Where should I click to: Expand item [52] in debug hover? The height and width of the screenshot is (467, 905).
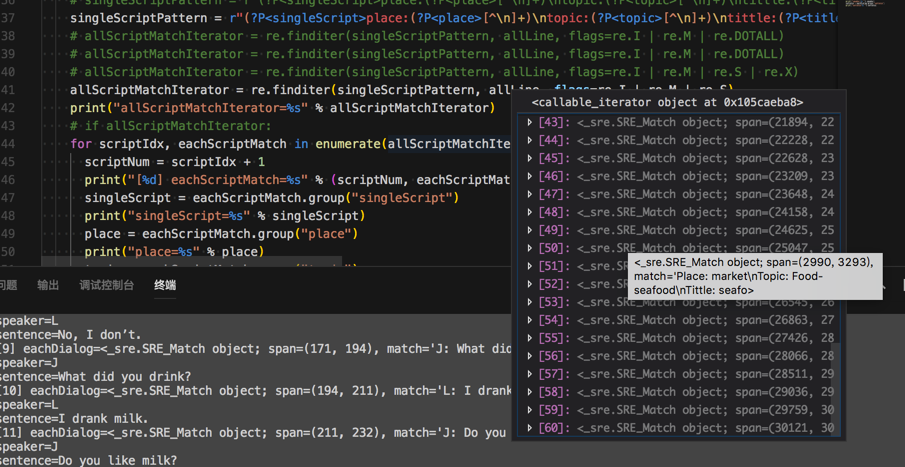tap(529, 284)
